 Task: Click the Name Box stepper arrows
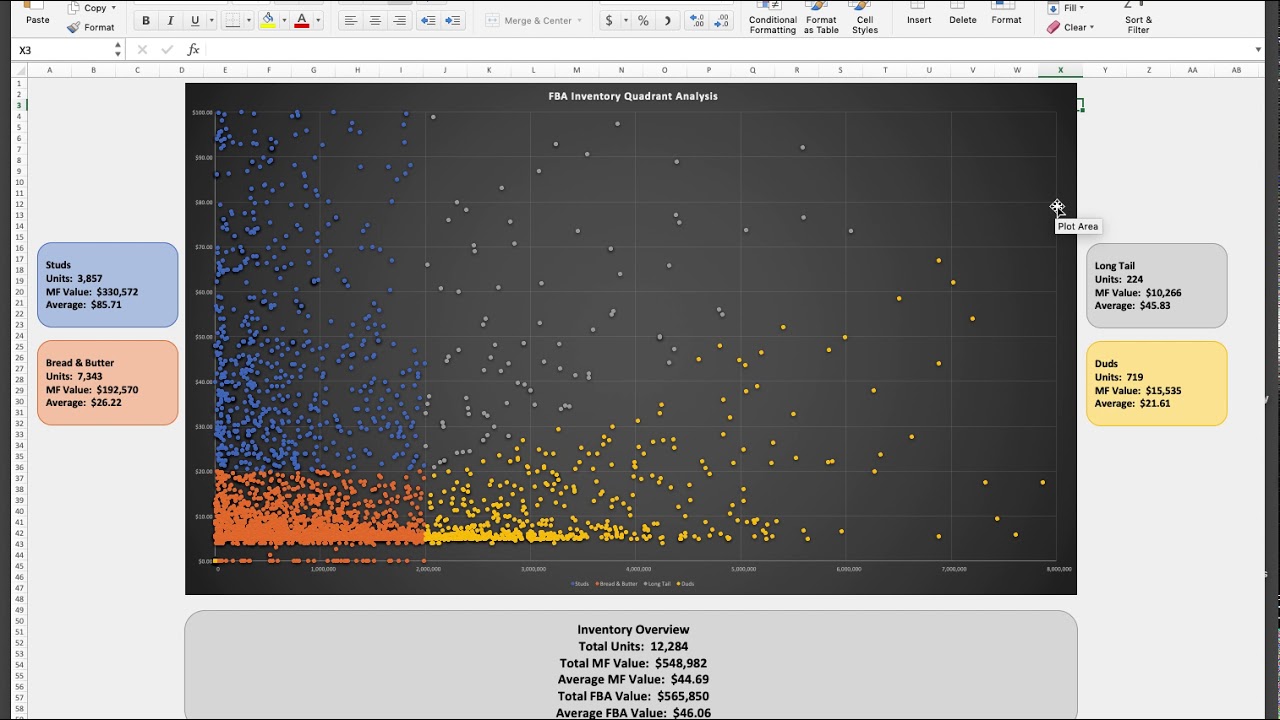(118, 49)
